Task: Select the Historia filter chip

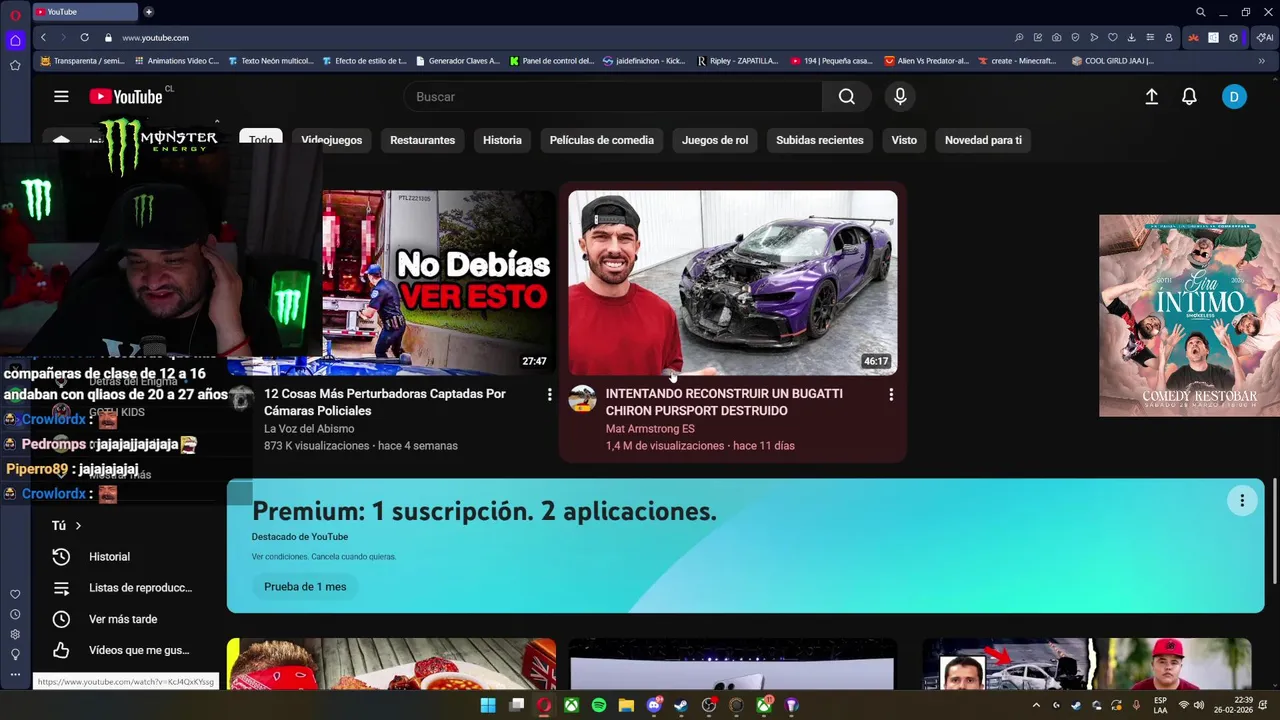Action: [x=502, y=140]
